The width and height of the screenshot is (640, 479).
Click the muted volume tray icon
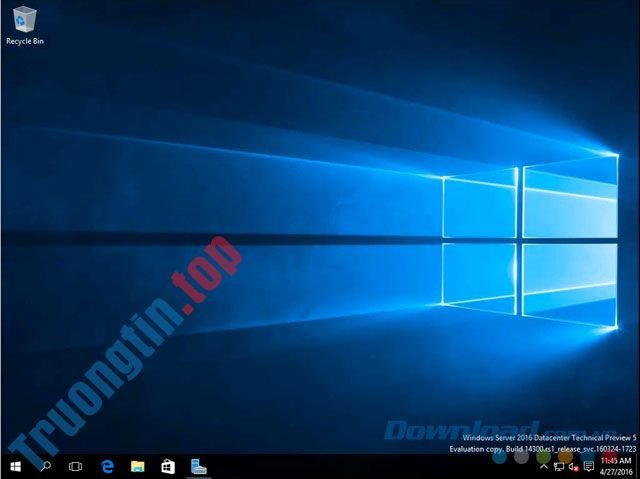click(x=573, y=466)
